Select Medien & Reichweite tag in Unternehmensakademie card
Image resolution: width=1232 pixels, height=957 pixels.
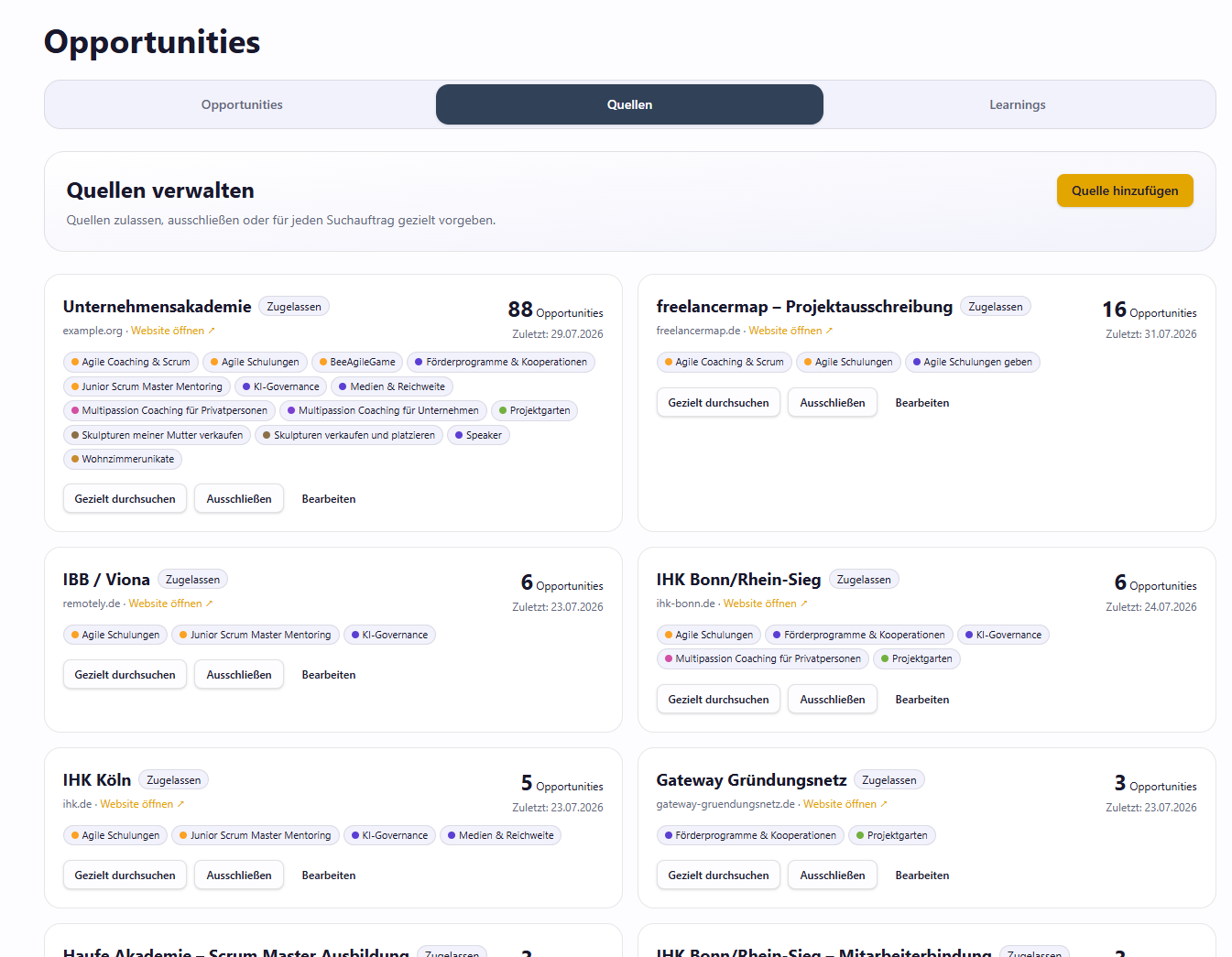click(392, 386)
